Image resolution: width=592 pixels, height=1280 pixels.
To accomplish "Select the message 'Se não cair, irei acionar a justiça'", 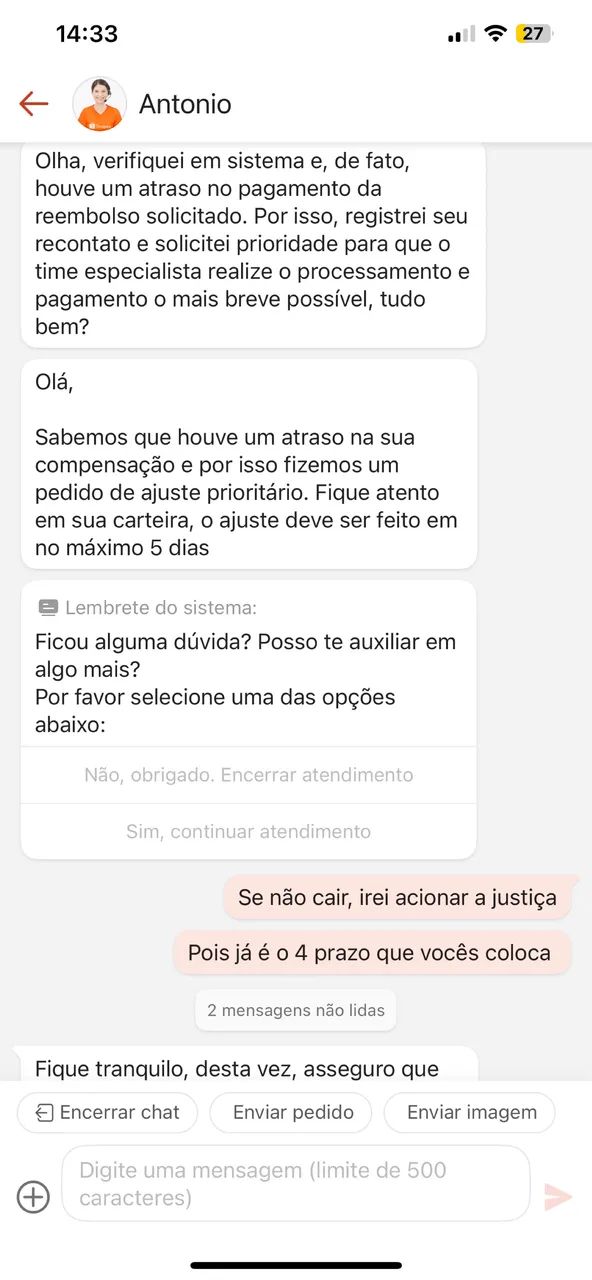I will [397, 897].
